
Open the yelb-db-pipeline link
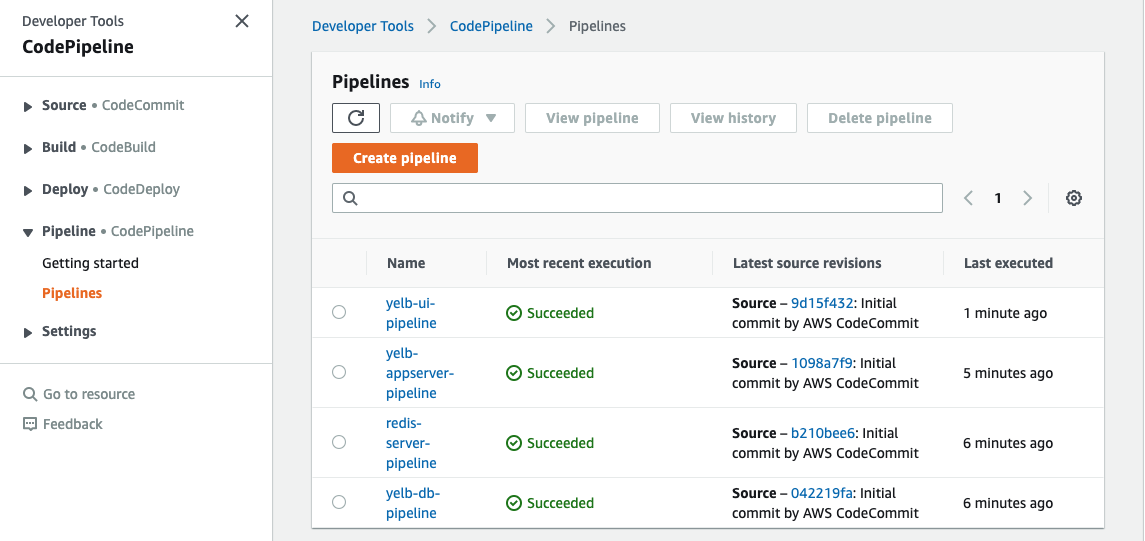coord(413,502)
